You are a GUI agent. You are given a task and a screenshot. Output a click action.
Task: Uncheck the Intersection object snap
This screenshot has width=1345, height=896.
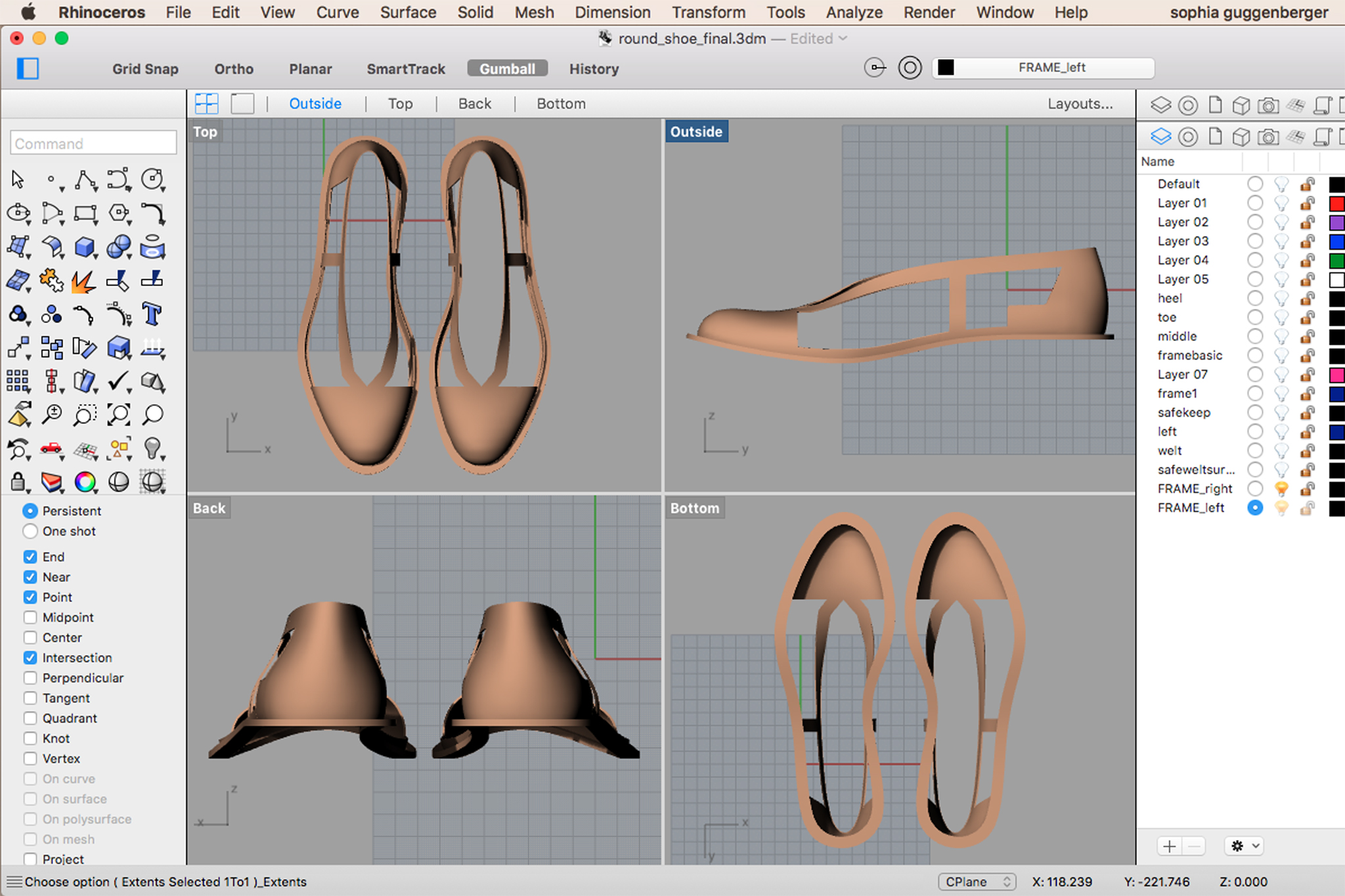pyautogui.click(x=30, y=658)
